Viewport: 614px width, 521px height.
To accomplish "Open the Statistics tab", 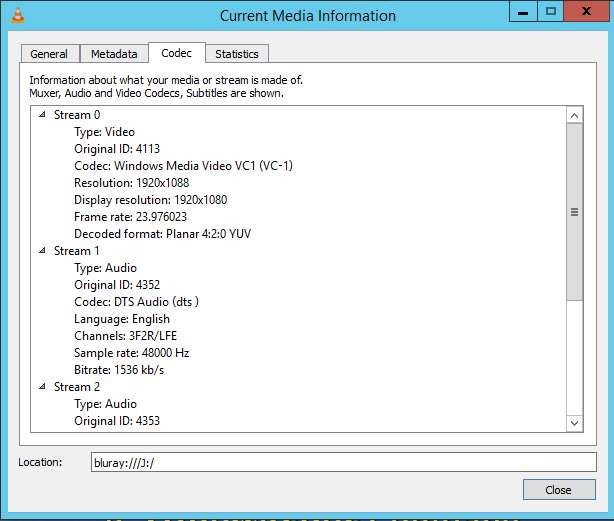I will (x=237, y=54).
